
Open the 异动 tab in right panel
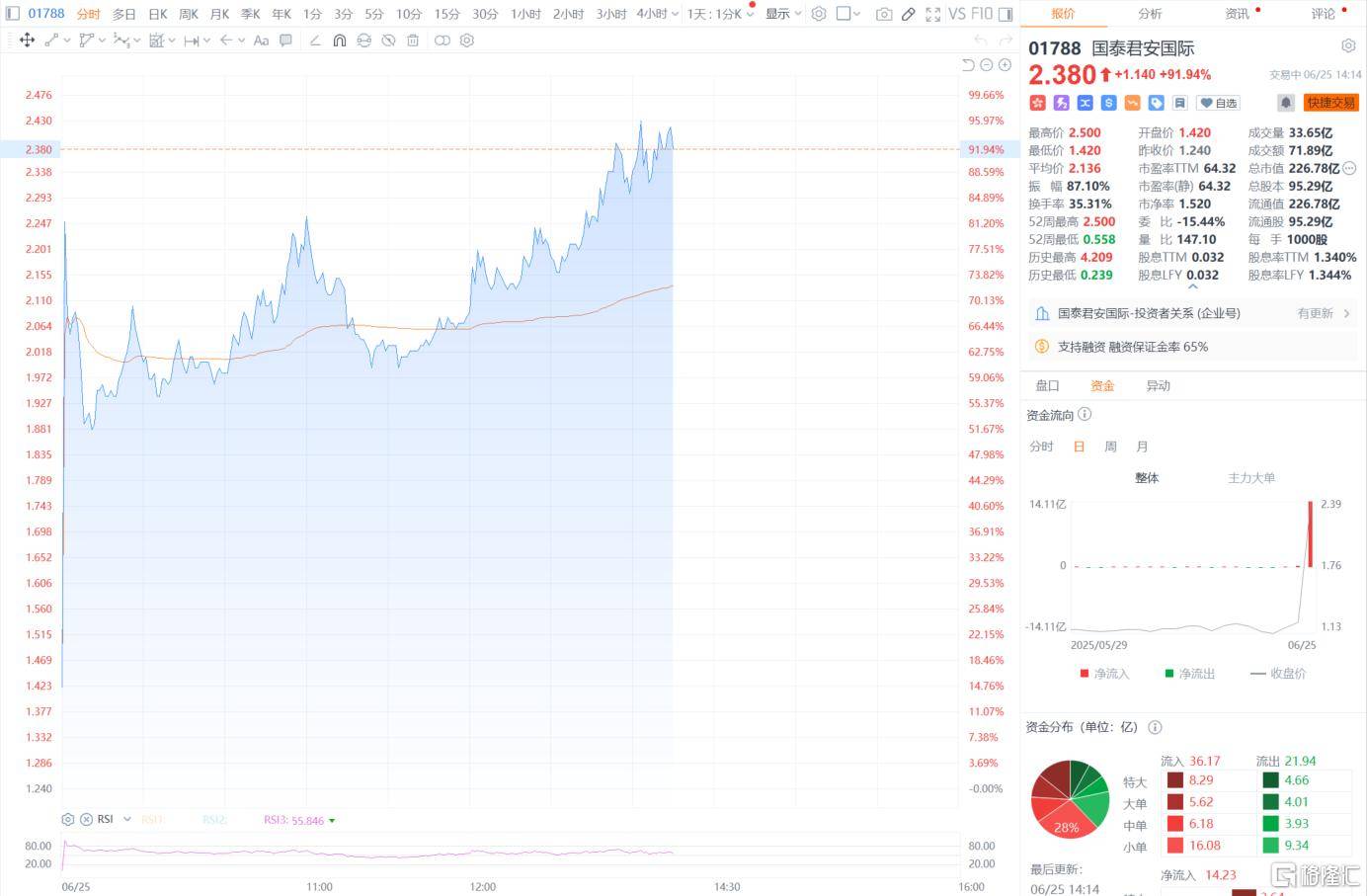pyautogui.click(x=1158, y=385)
